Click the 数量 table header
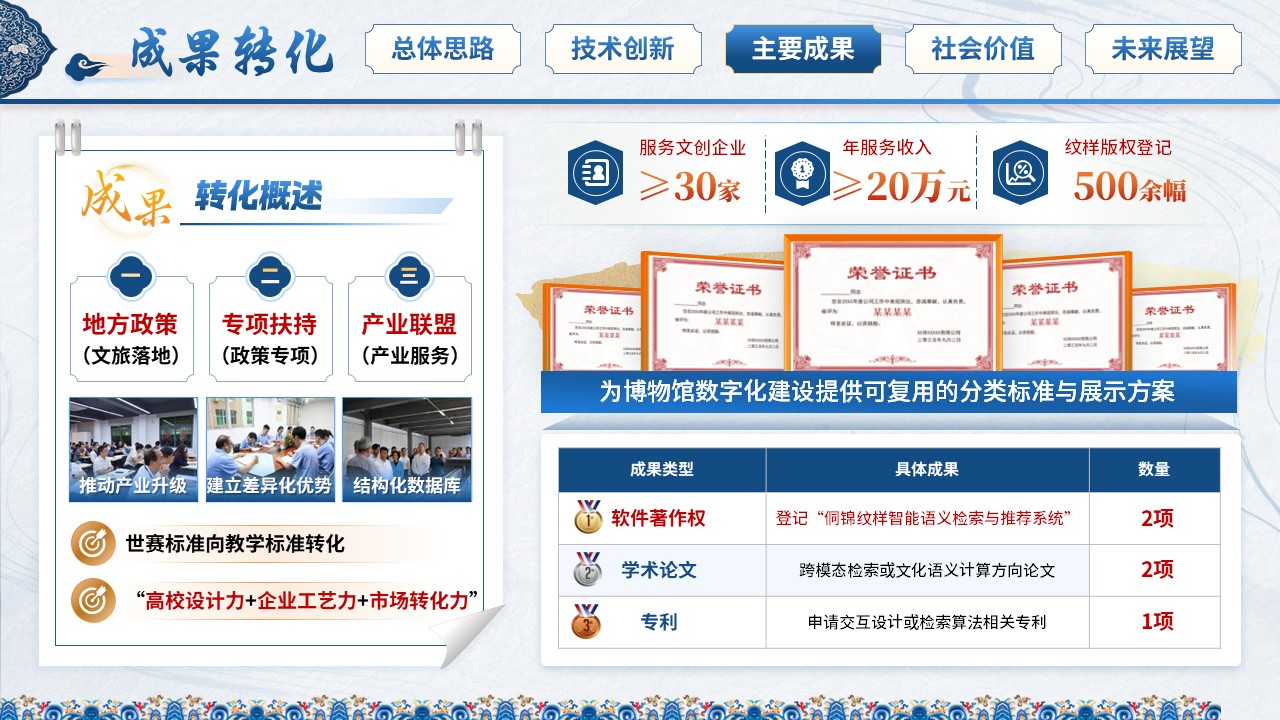Viewport: 1280px width, 720px height. coord(1155,470)
